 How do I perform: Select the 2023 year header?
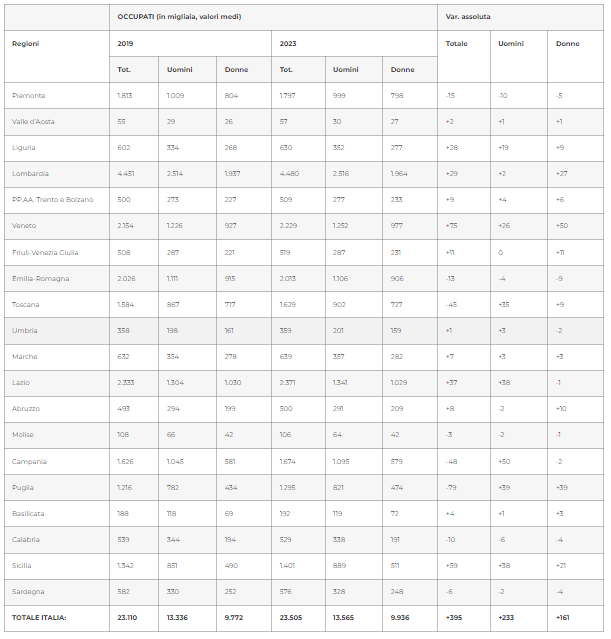(287, 44)
